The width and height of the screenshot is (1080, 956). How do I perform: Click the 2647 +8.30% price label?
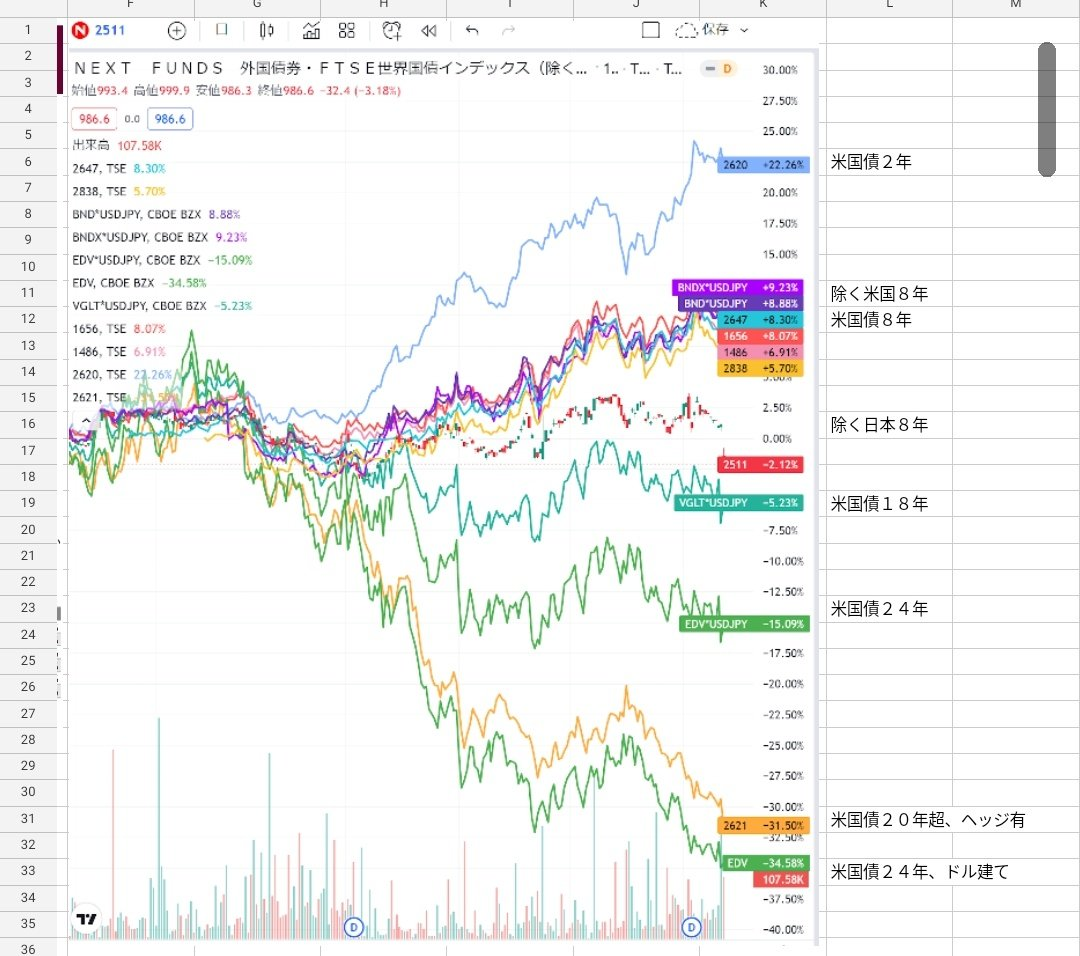point(760,320)
